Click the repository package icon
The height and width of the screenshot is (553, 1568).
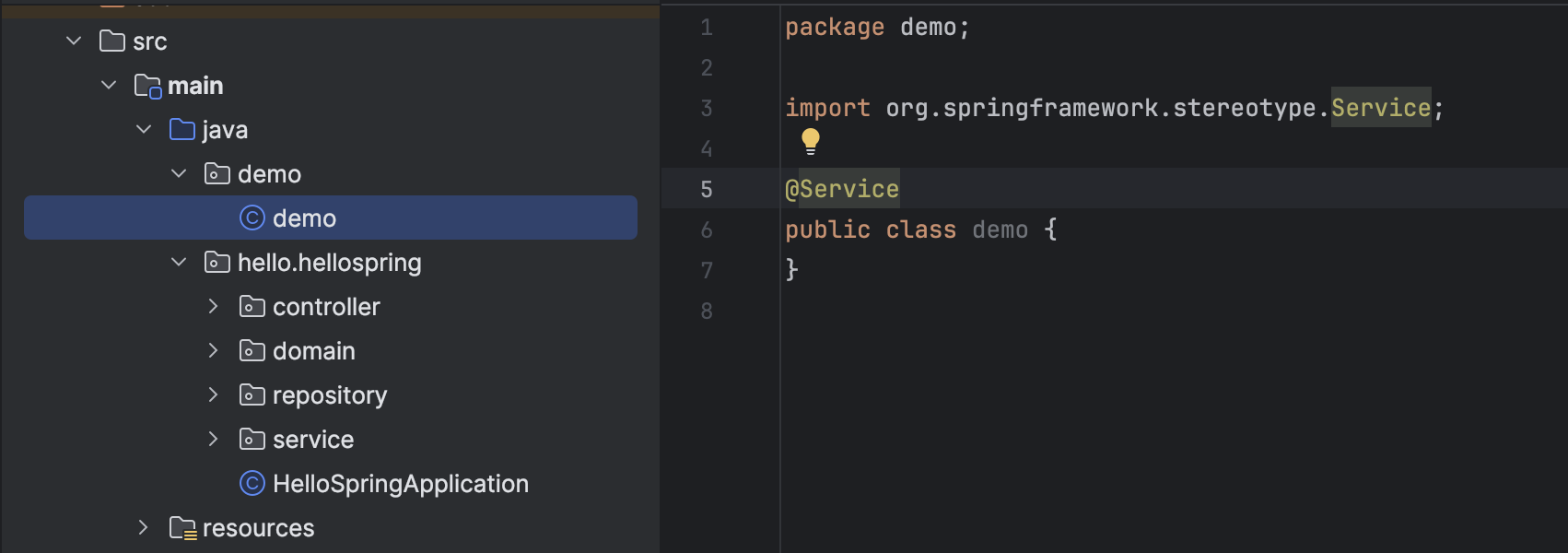click(x=252, y=394)
